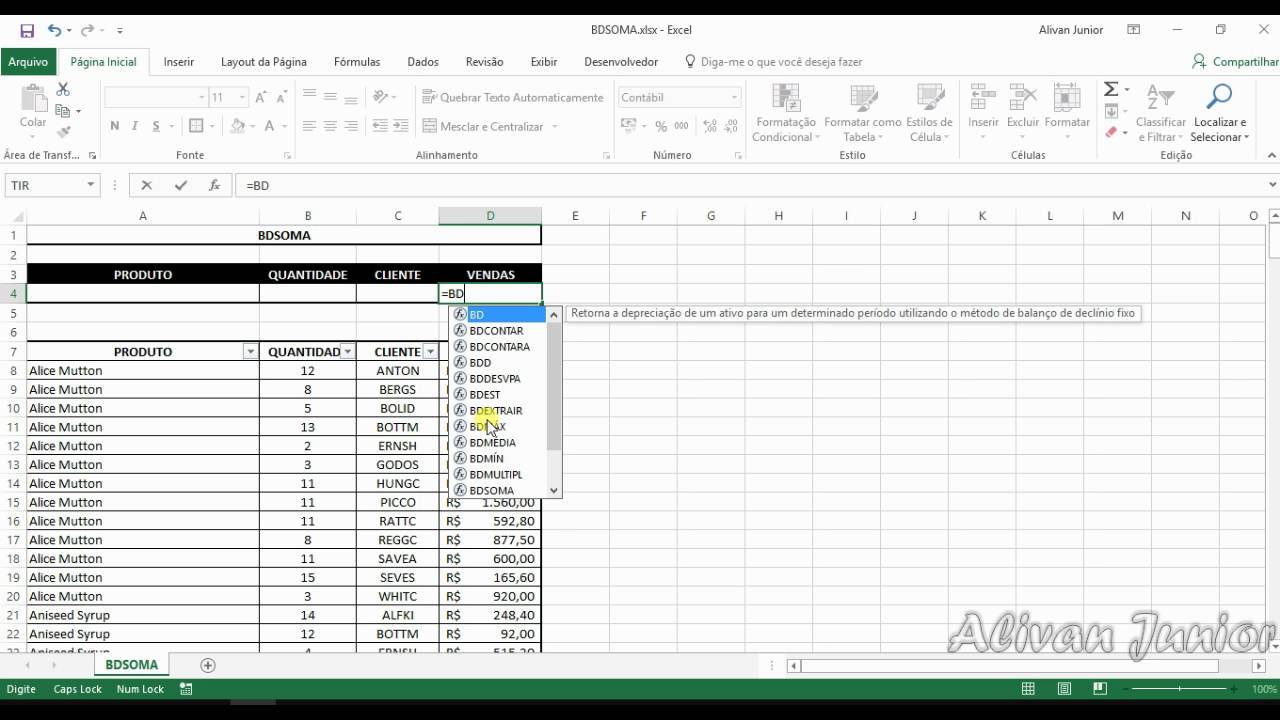Click the Undo arrow icon
This screenshot has height=720, width=1280.
(54, 31)
